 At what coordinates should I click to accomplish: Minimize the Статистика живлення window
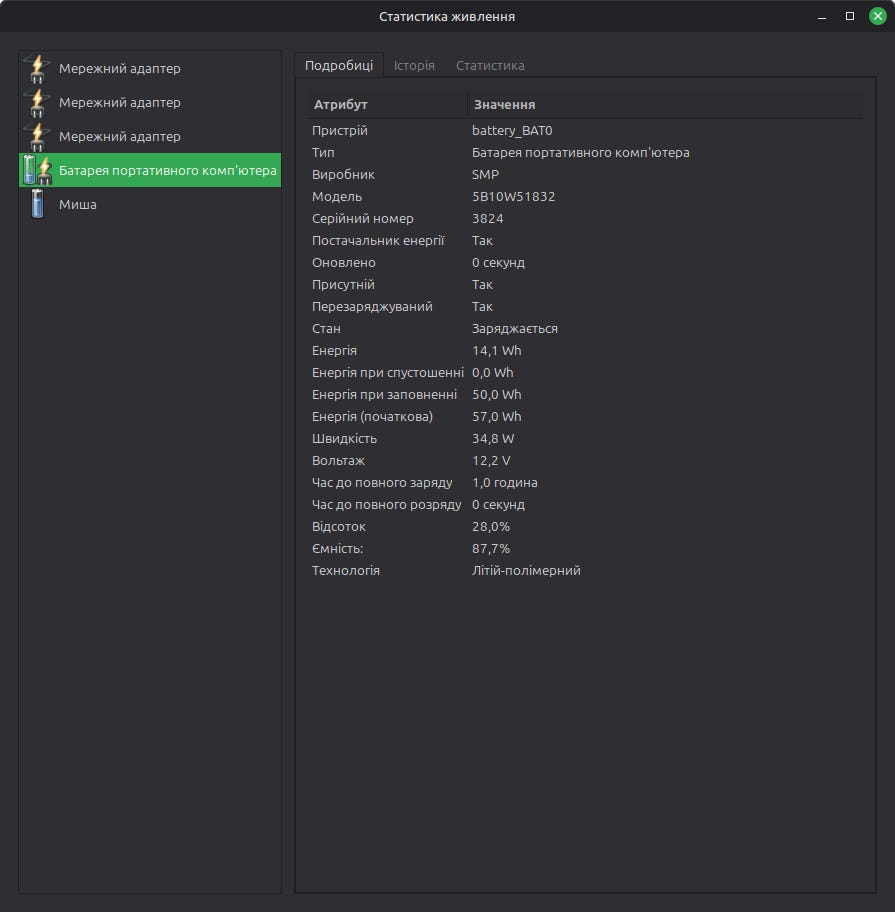point(822,16)
